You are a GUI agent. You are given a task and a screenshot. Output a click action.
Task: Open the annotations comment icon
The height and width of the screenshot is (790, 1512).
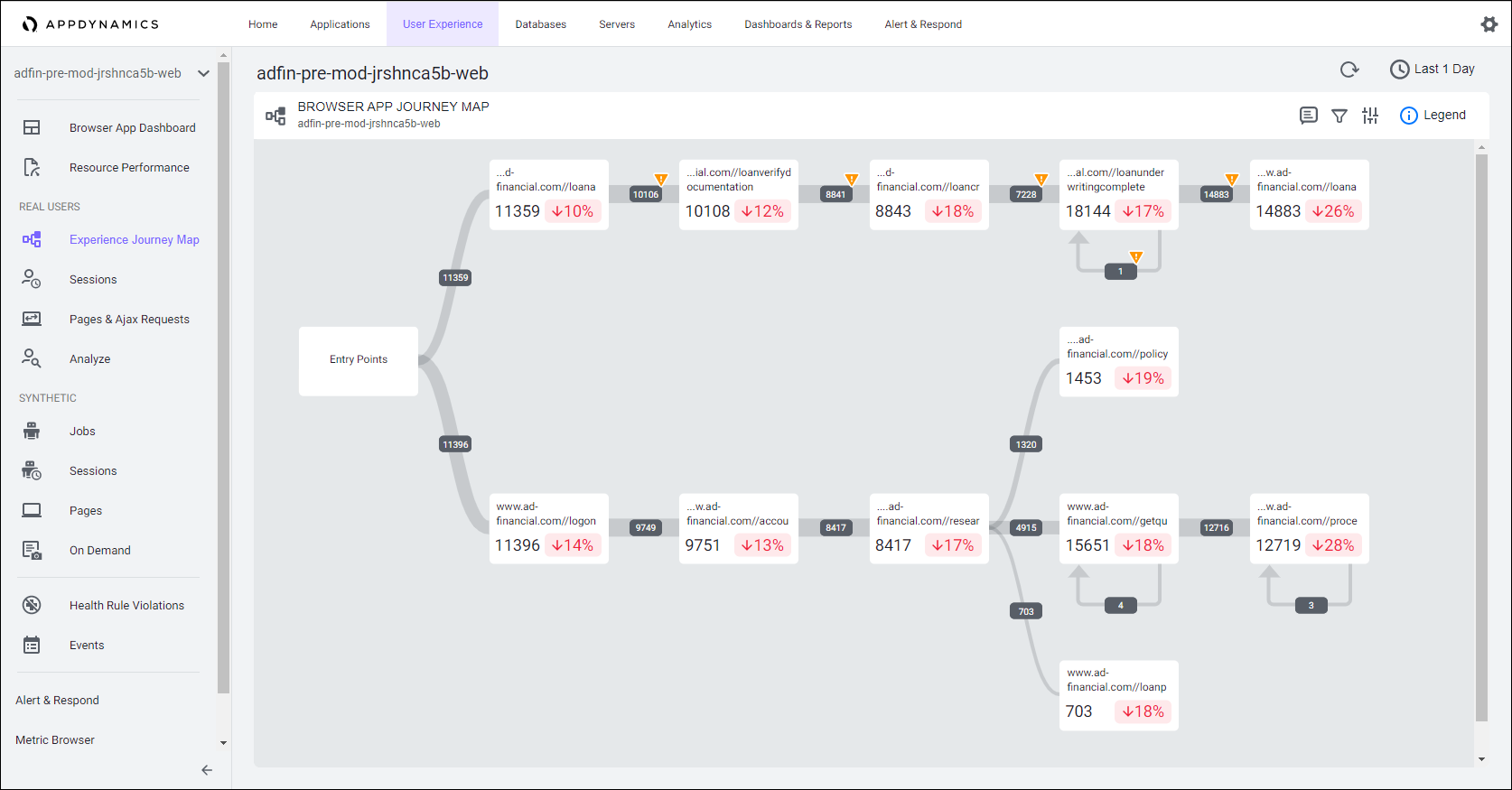pyautogui.click(x=1308, y=116)
